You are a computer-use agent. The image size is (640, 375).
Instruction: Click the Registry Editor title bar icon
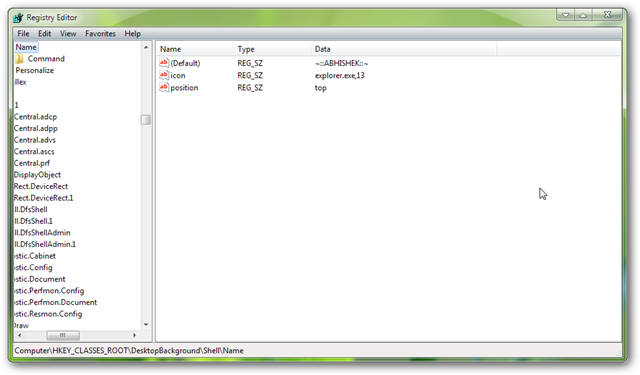tap(18, 18)
